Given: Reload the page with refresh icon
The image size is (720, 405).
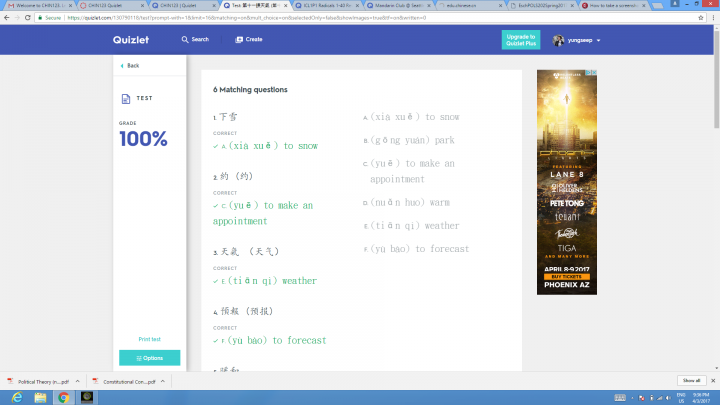Looking at the screenshot, I should [x=28, y=17].
